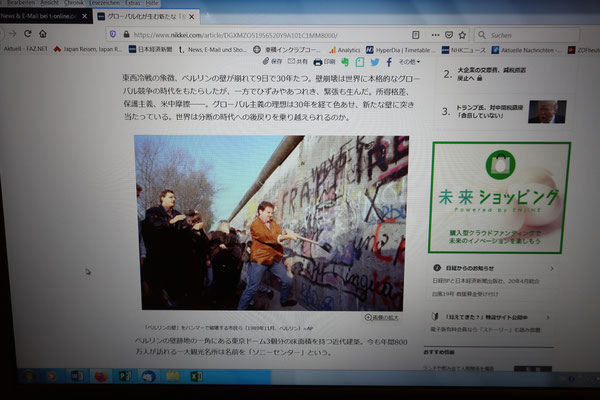Open the 日経からのお知らせ notice link
The image size is (600, 400).
470,268
